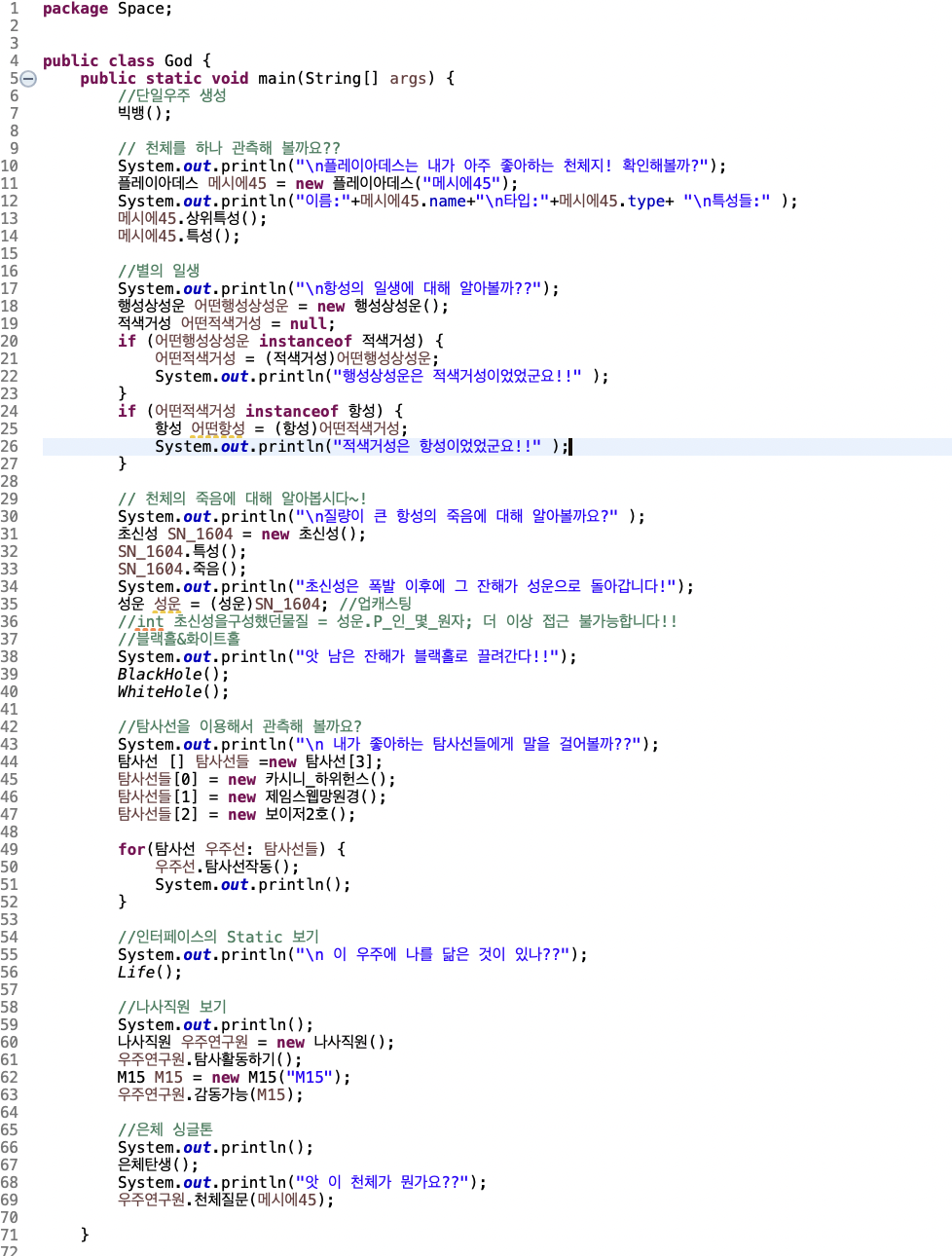Click the 'WhiteHole();' call
This screenshot has height=1256, width=952.
click(x=173, y=692)
